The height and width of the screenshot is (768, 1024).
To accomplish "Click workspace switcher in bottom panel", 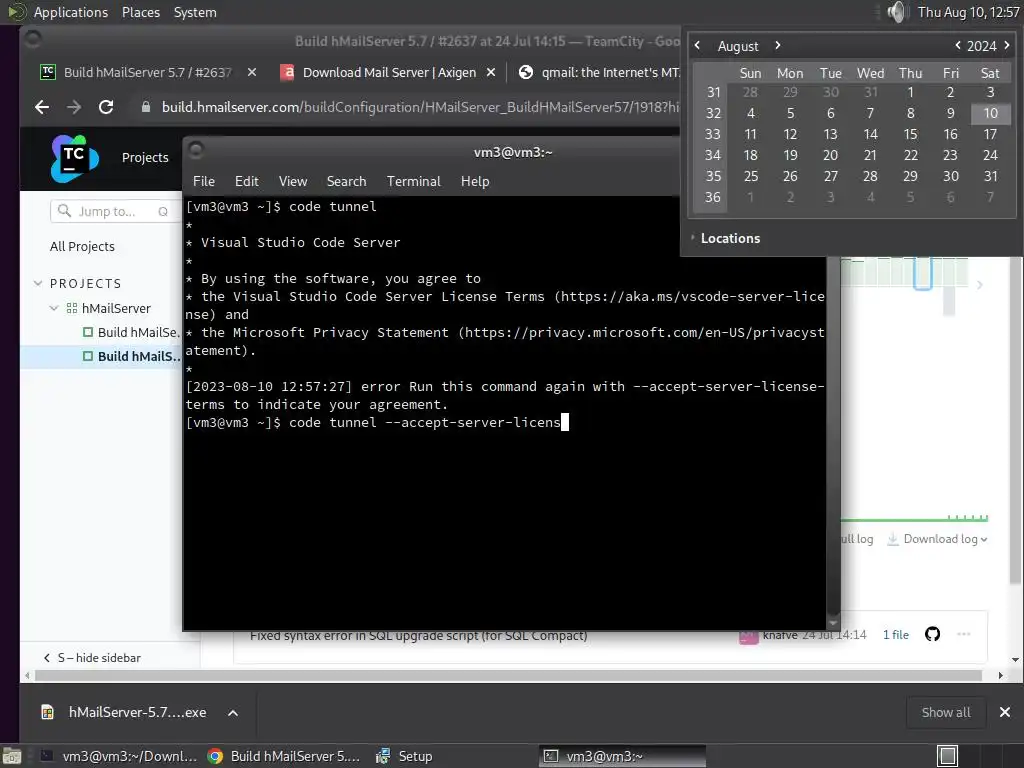I will click(x=947, y=756).
